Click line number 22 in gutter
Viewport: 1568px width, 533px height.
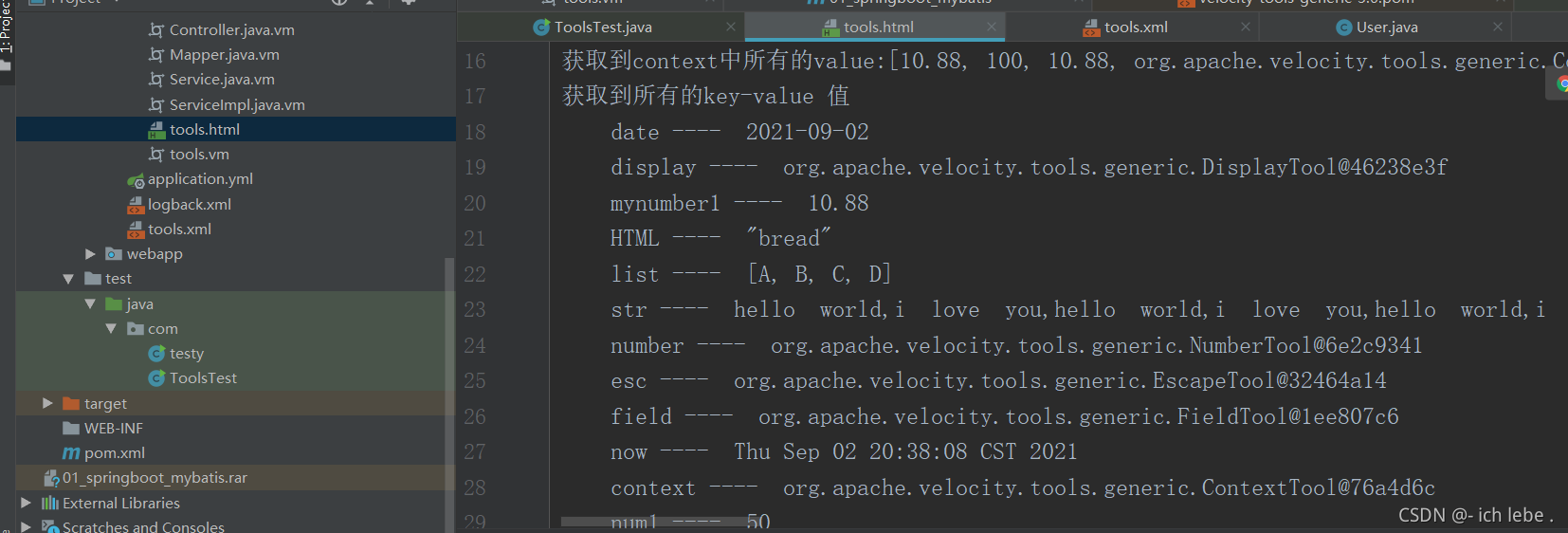click(475, 275)
